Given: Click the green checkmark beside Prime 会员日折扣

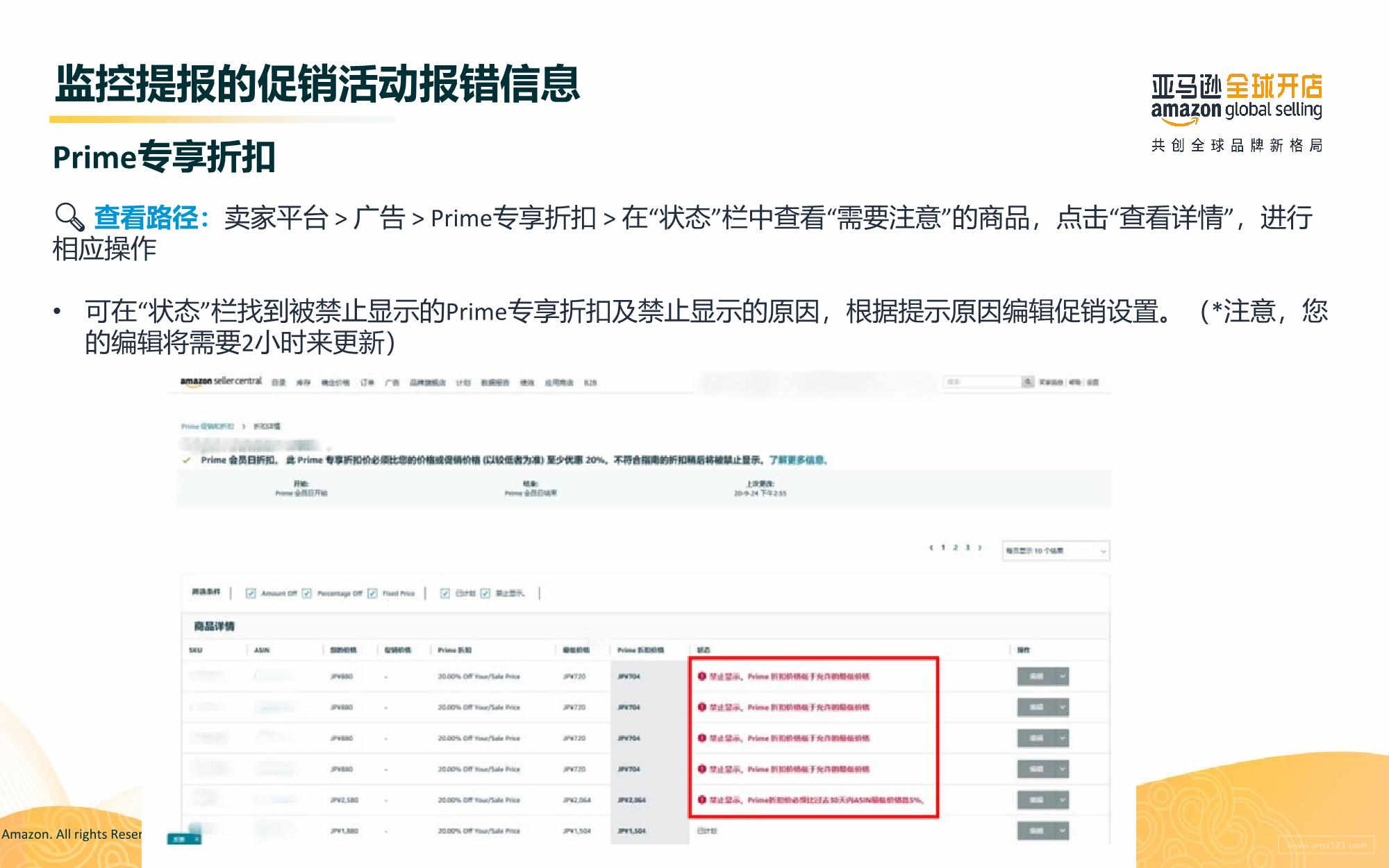Looking at the screenshot, I should (x=186, y=460).
